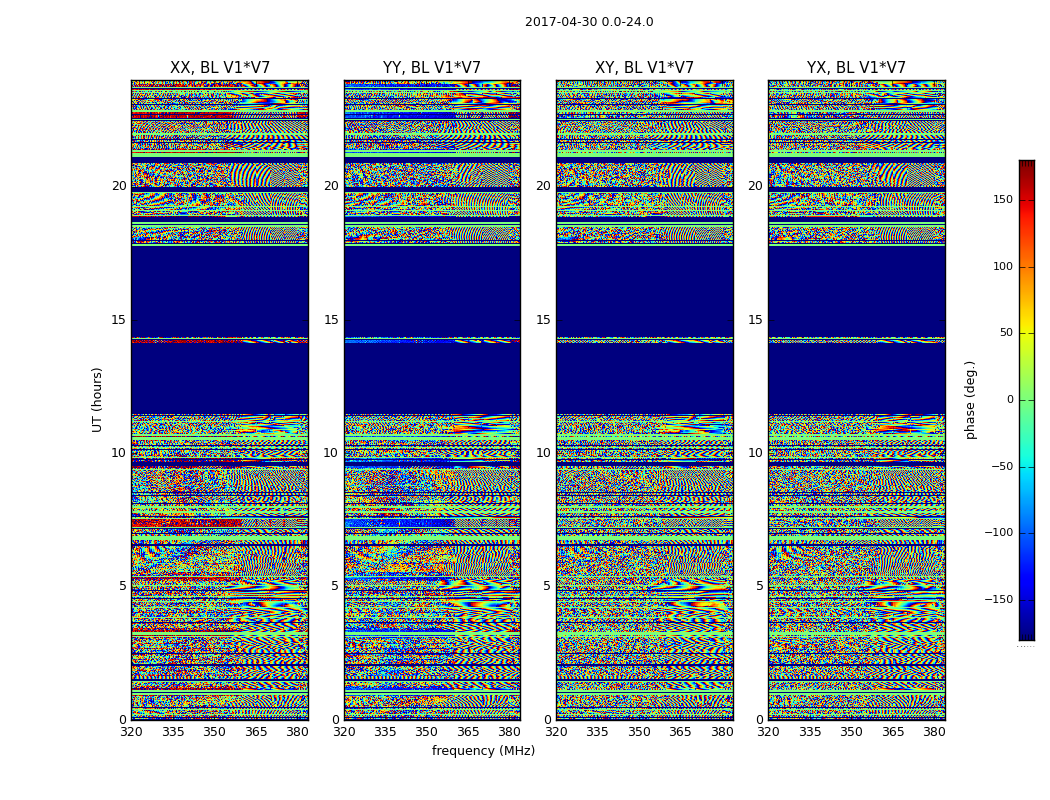This screenshot has width=1050, height=800.
Task: Click the YX phase waterfall plot
Action: coord(856,400)
